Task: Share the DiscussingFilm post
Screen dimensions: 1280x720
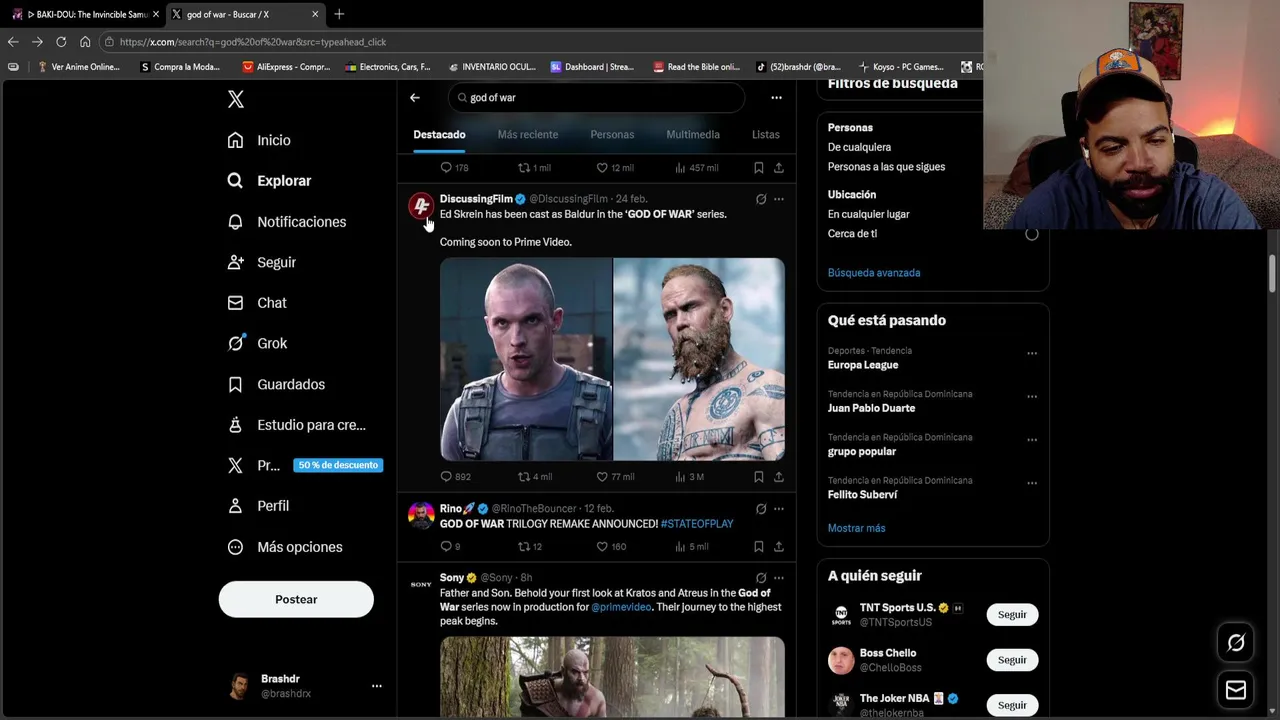Action: 779,477
